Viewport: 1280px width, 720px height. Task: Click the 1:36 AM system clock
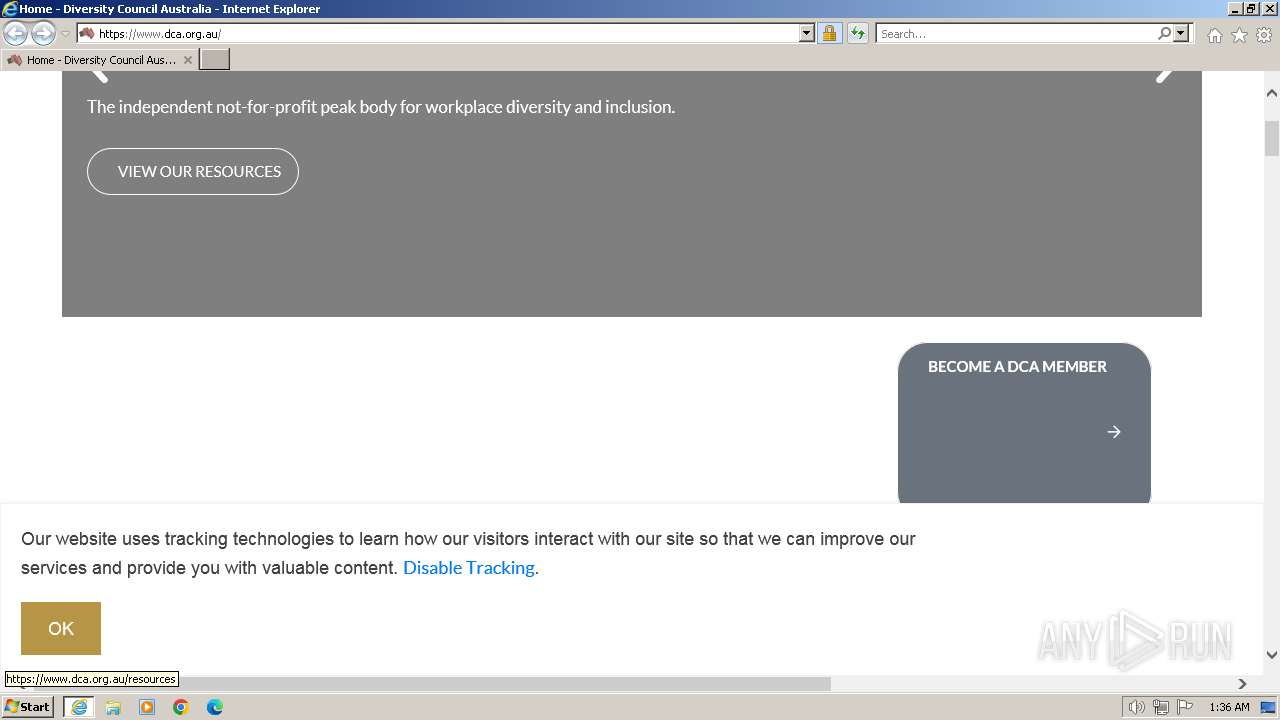(1229, 707)
